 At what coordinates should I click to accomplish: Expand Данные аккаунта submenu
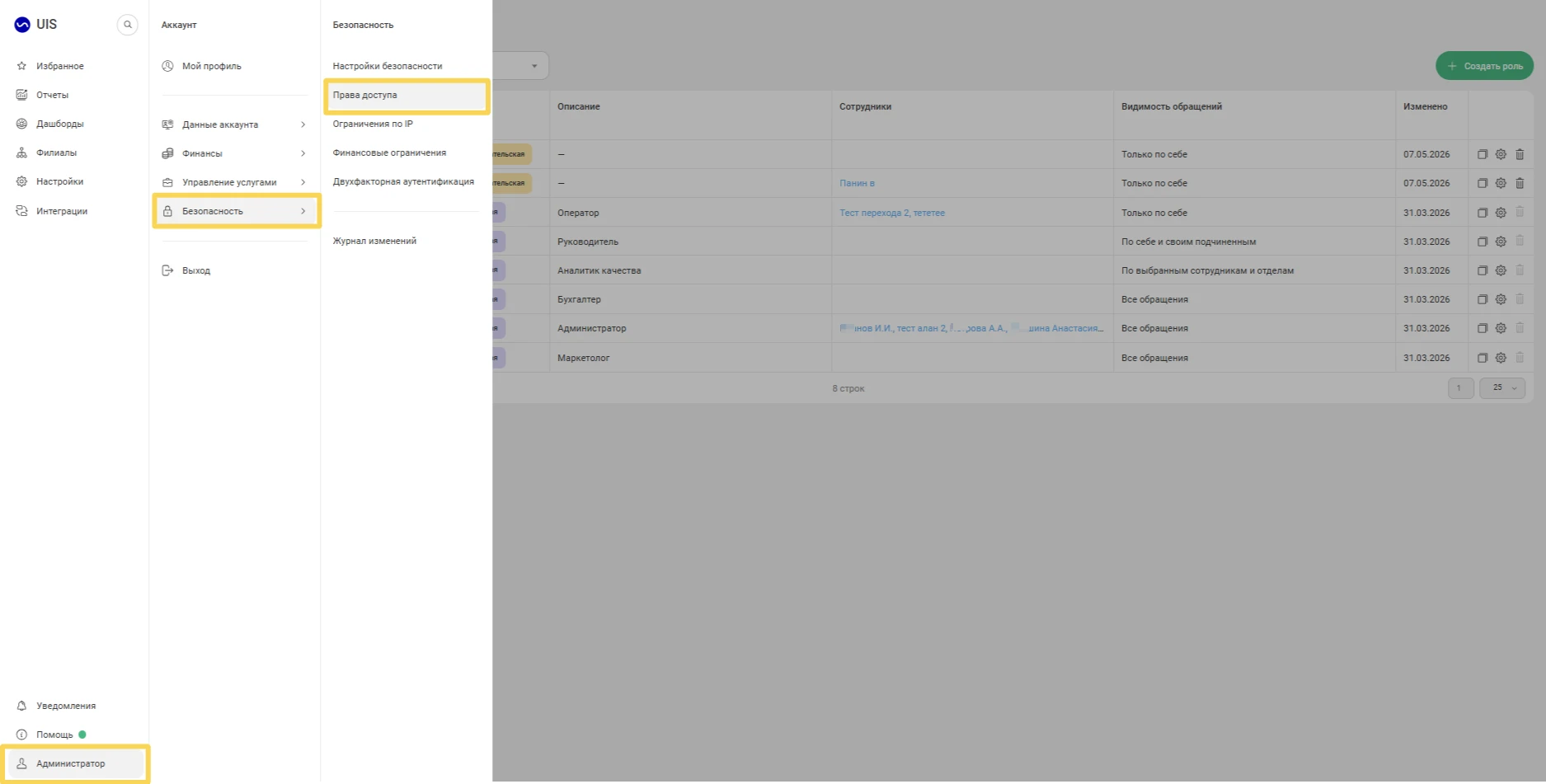234,124
